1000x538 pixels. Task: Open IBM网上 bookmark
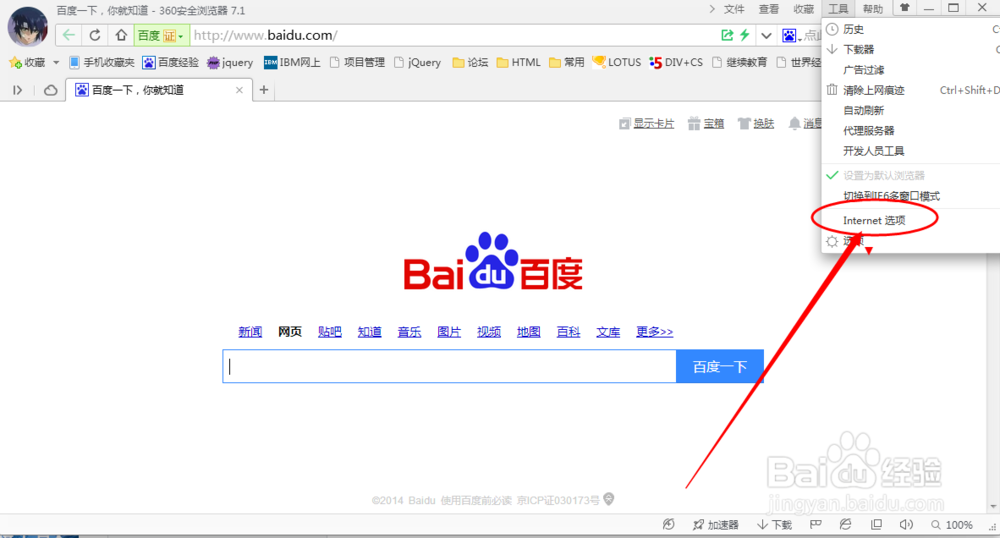(x=292, y=62)
